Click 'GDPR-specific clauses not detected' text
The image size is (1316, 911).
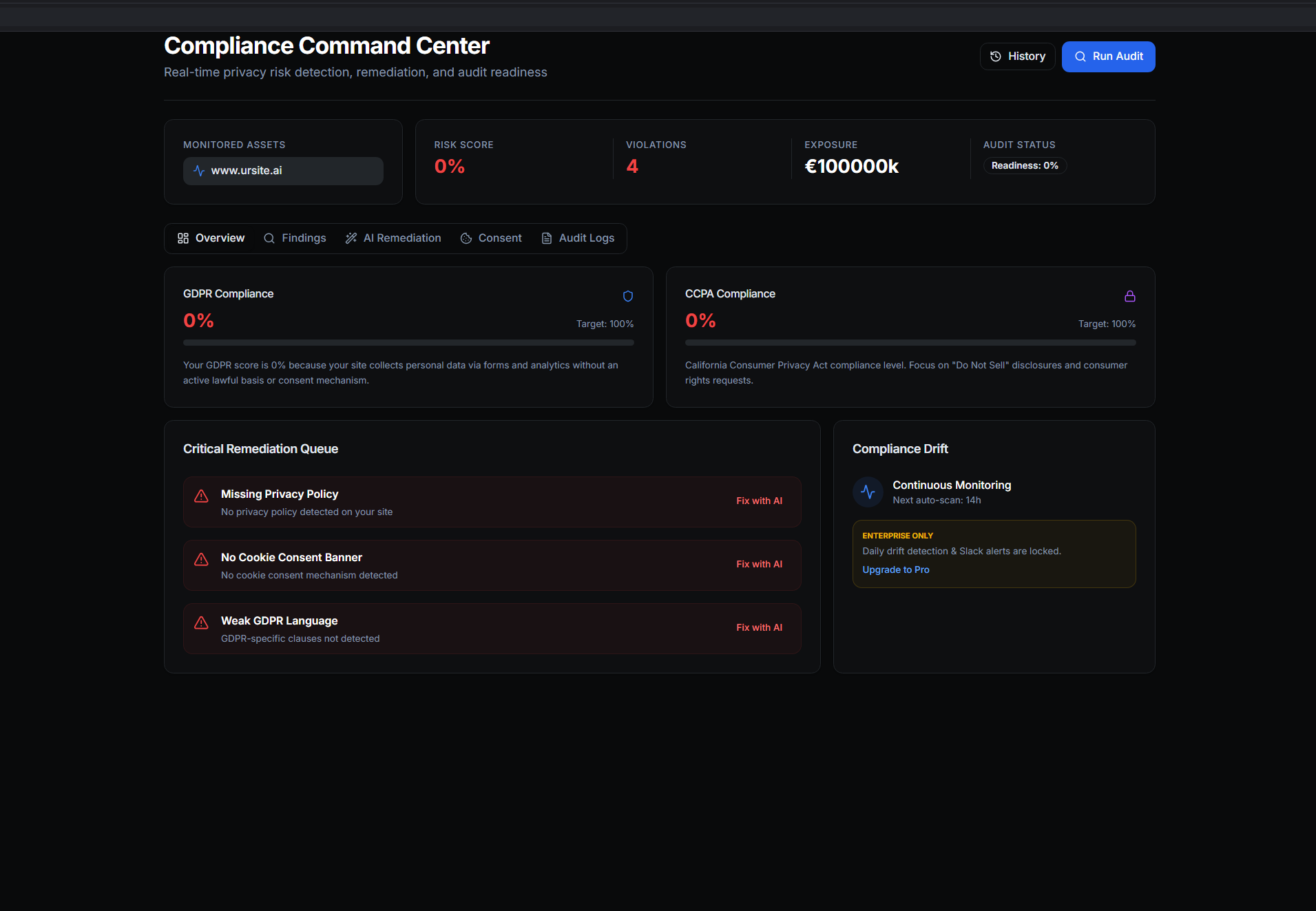tap(300, 638)
